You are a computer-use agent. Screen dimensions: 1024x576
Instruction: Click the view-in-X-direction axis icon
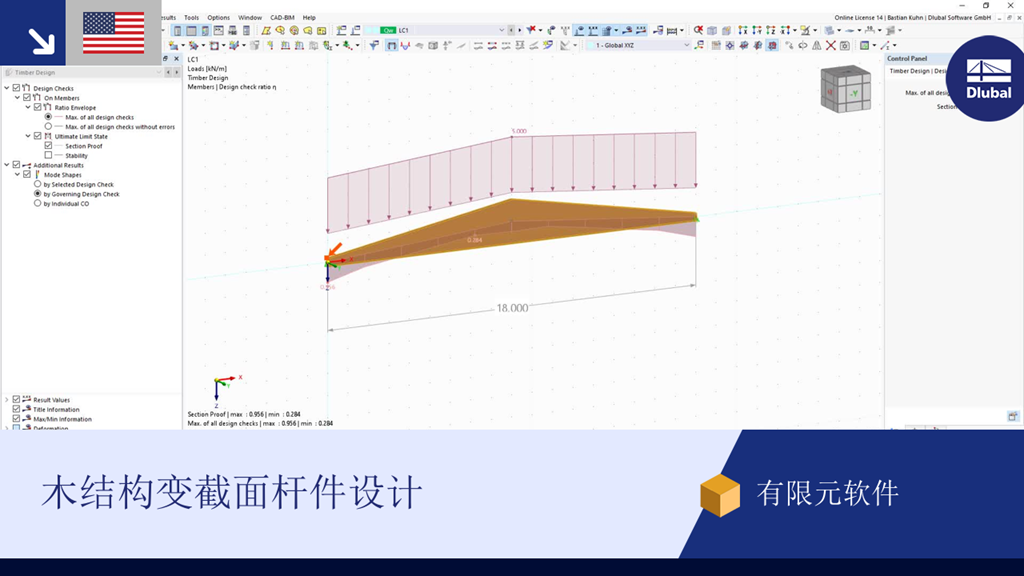(x=743, y=30)
